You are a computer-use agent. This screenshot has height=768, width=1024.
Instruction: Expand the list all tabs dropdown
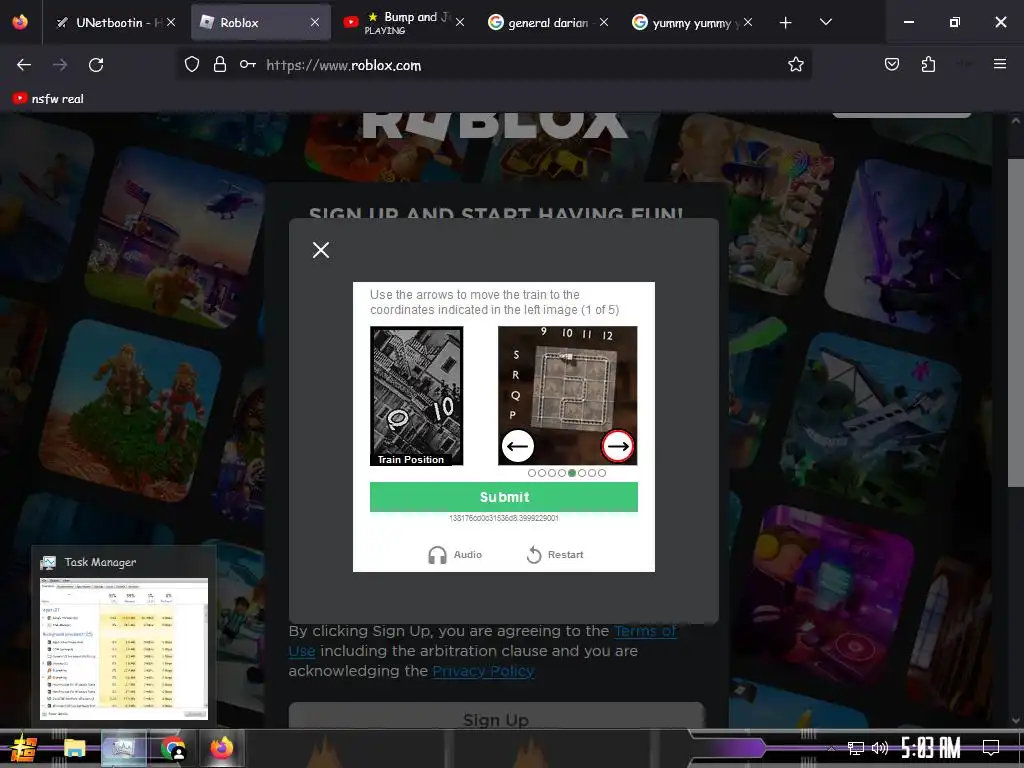pyautogui.click(x=825, y=22)
